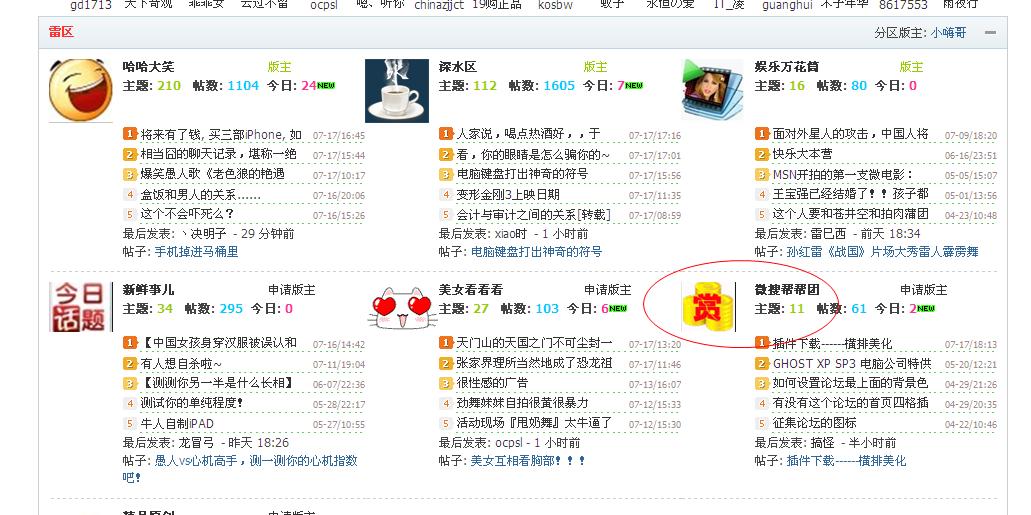Open the 哈哈大笑 laughing face forum icon
This screenshot has height=515, width=1031.
[x=81, y=90]
